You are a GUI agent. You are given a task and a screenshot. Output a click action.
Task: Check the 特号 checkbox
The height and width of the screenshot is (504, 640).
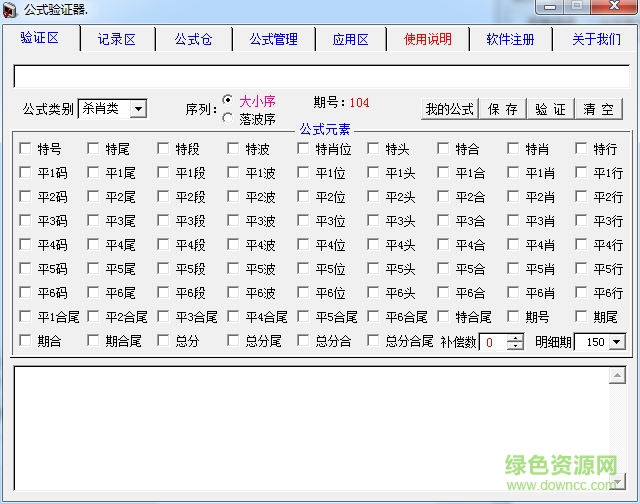click(x=25, y=149)
